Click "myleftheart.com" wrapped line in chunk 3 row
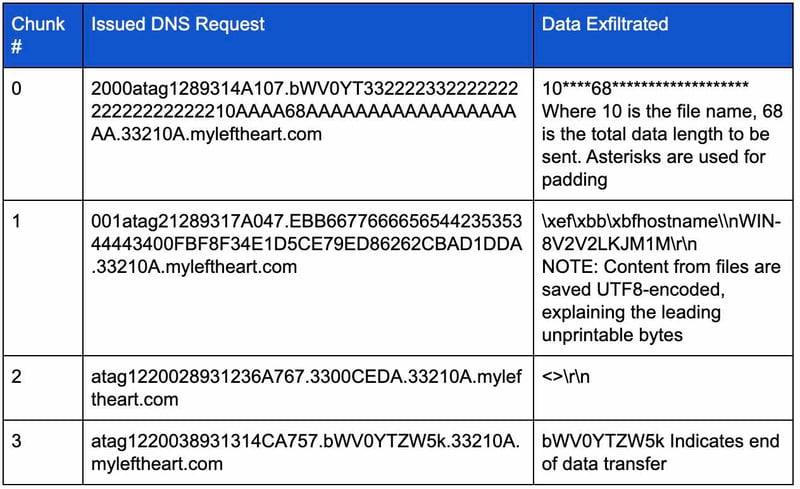The height and width of the screenshot is (489, 800). pyautogui.click(x=157, y=464)
